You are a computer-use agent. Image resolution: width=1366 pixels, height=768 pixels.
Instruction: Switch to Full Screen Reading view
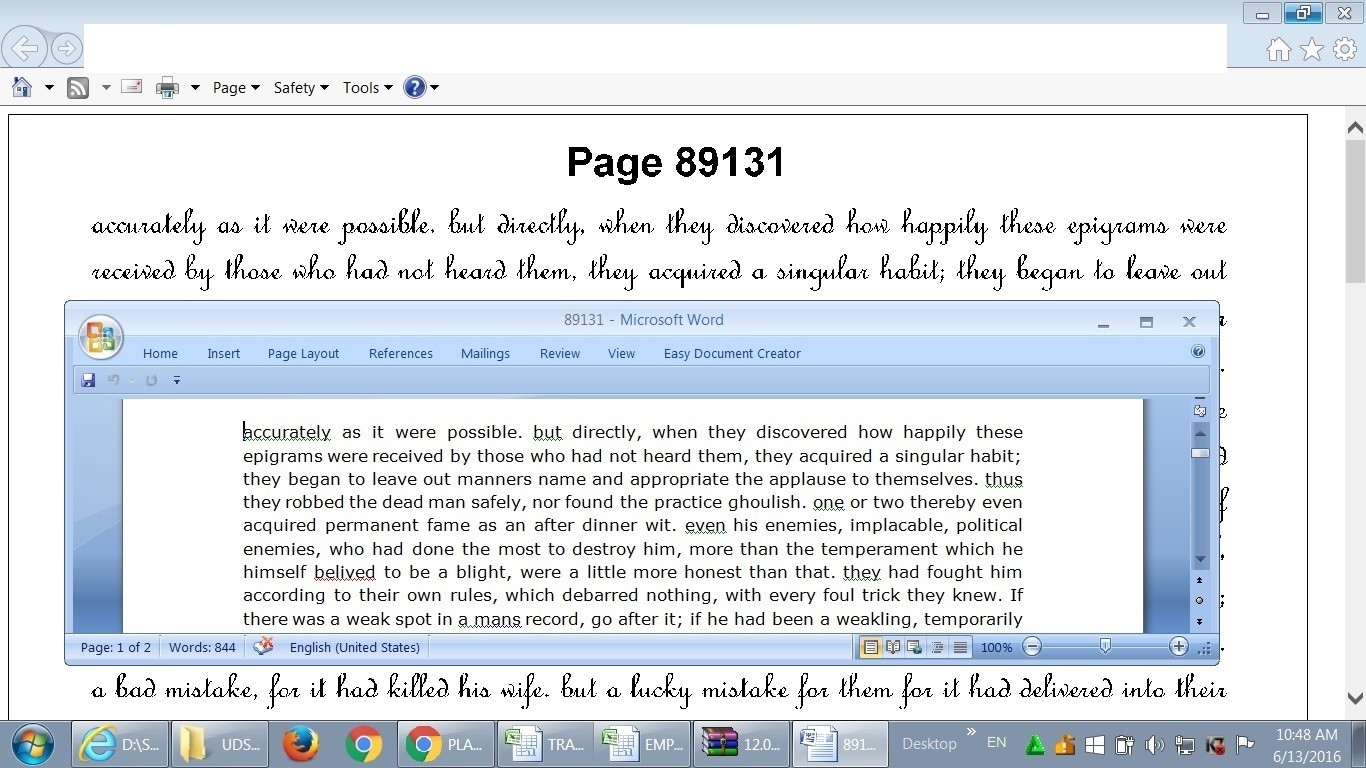click(x=893, y=647)
